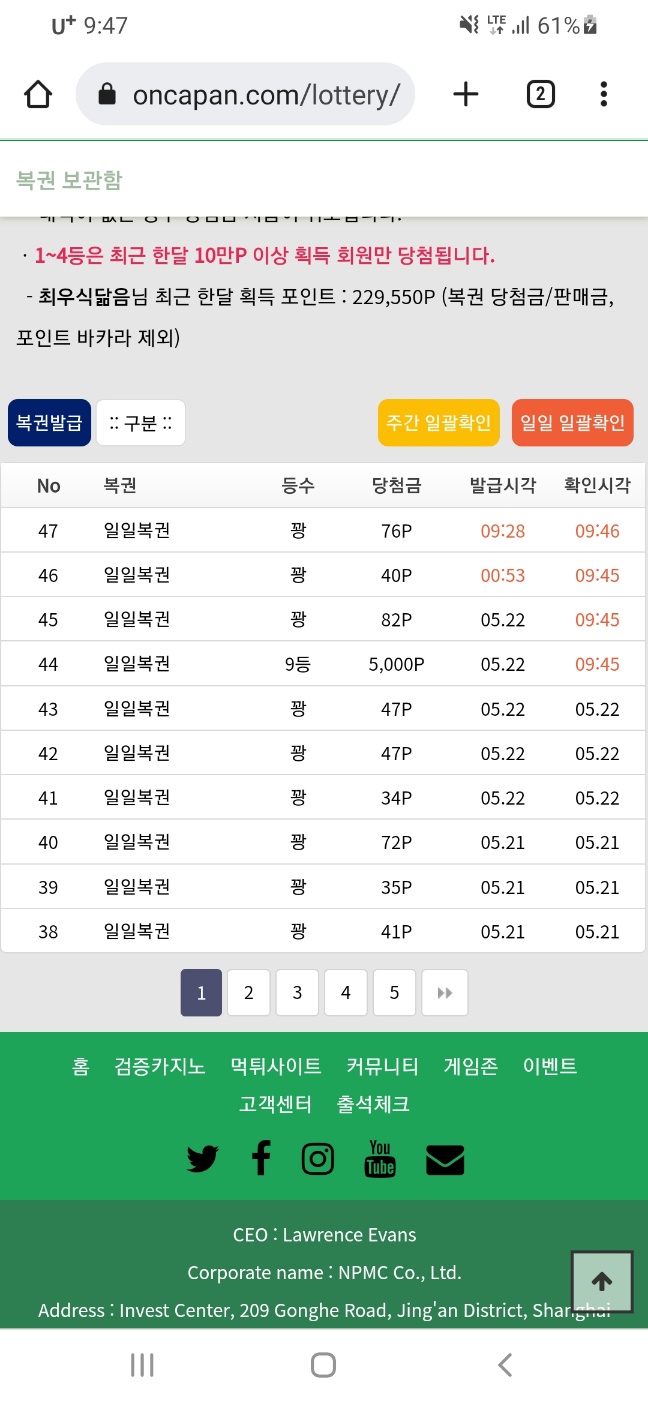Click the 당첨금 column header

click(x=397, y=486)
